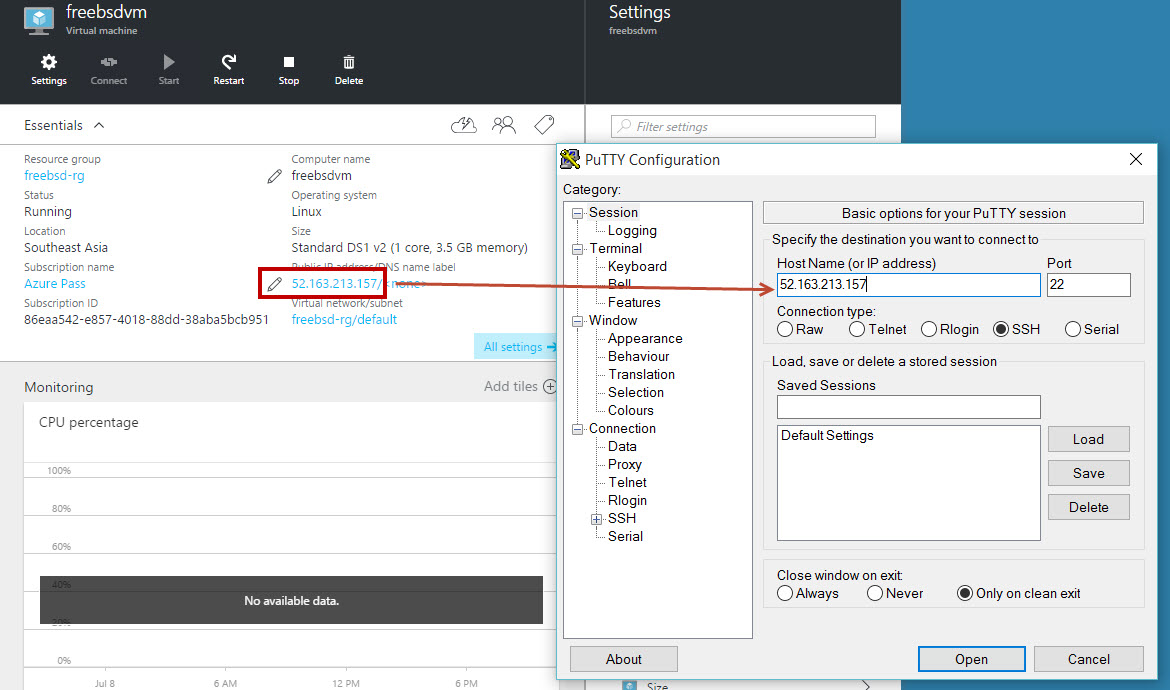Open the tags icon in Essentials
The image size is (1170, 690).
[x=544, y=125]
